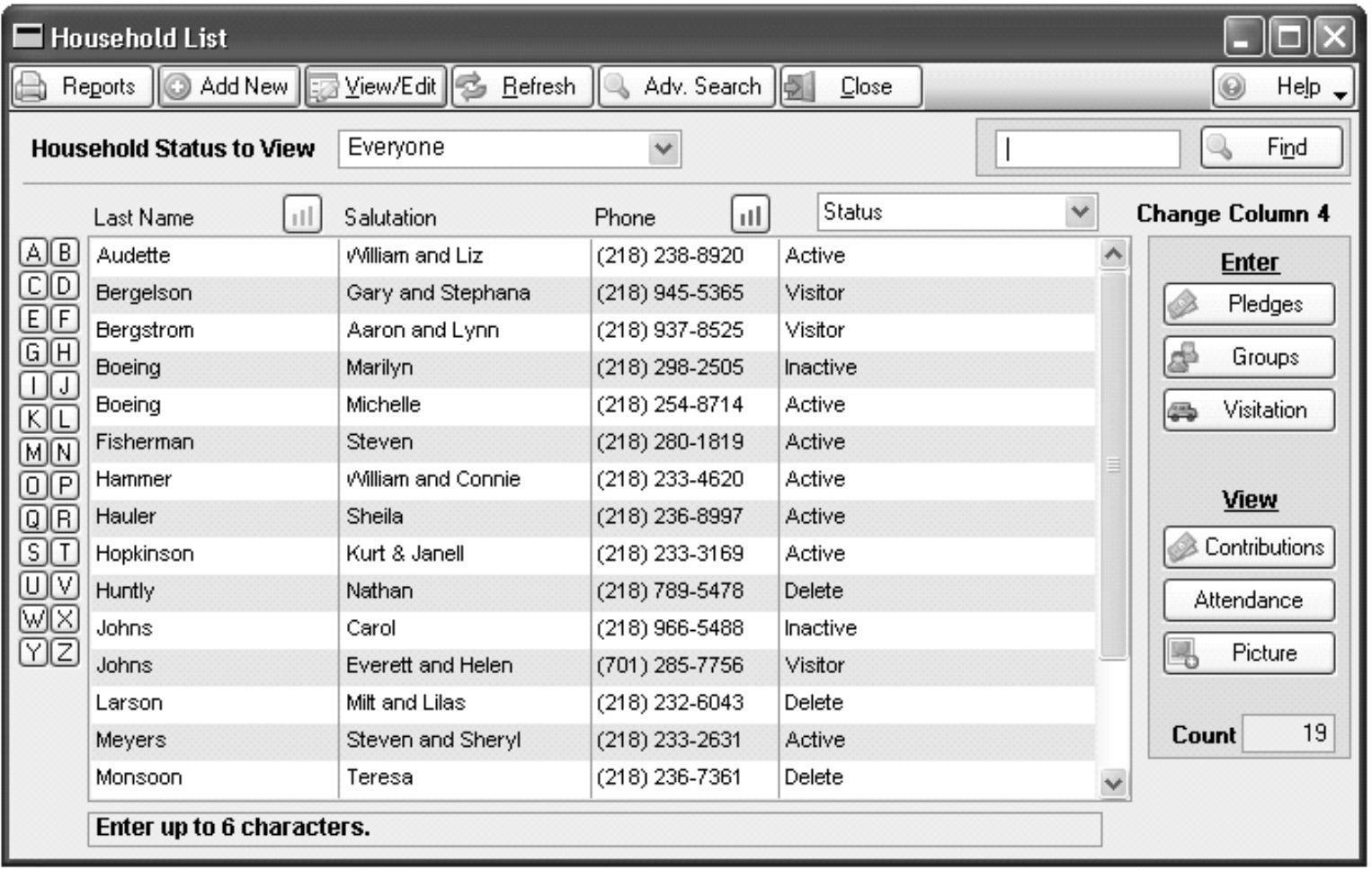Jump to letter M in alphabet index

[x=33, y=452]
